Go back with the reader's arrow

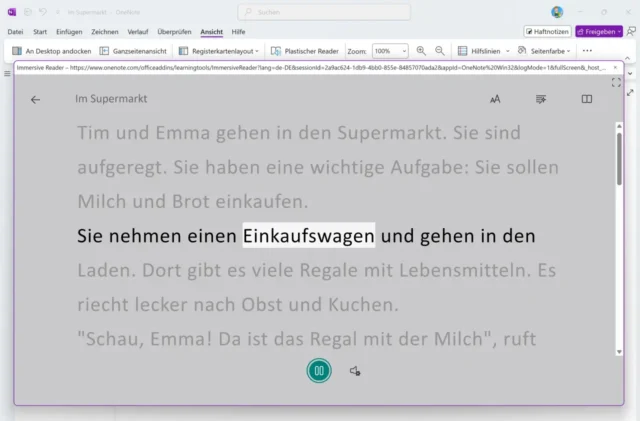click(x=36, y=100)
